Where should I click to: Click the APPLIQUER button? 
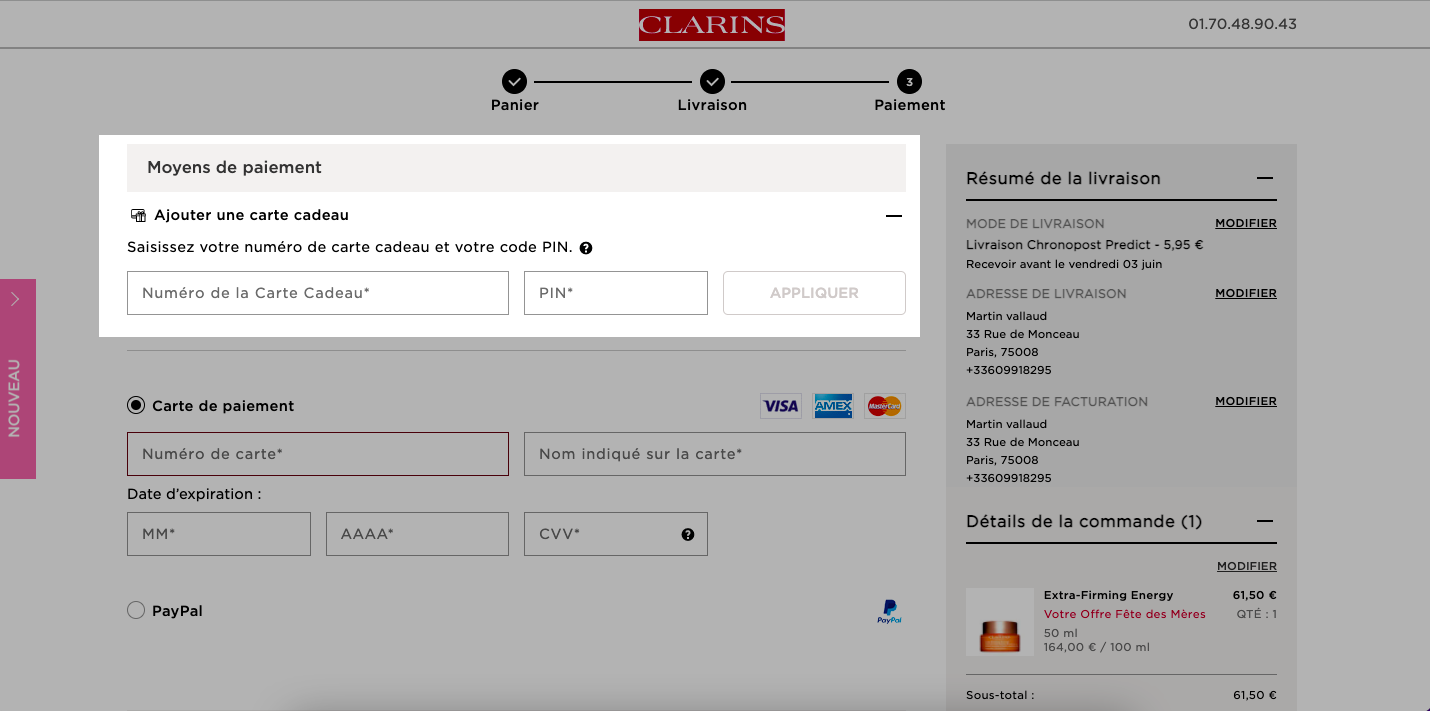tap(814, 293)
